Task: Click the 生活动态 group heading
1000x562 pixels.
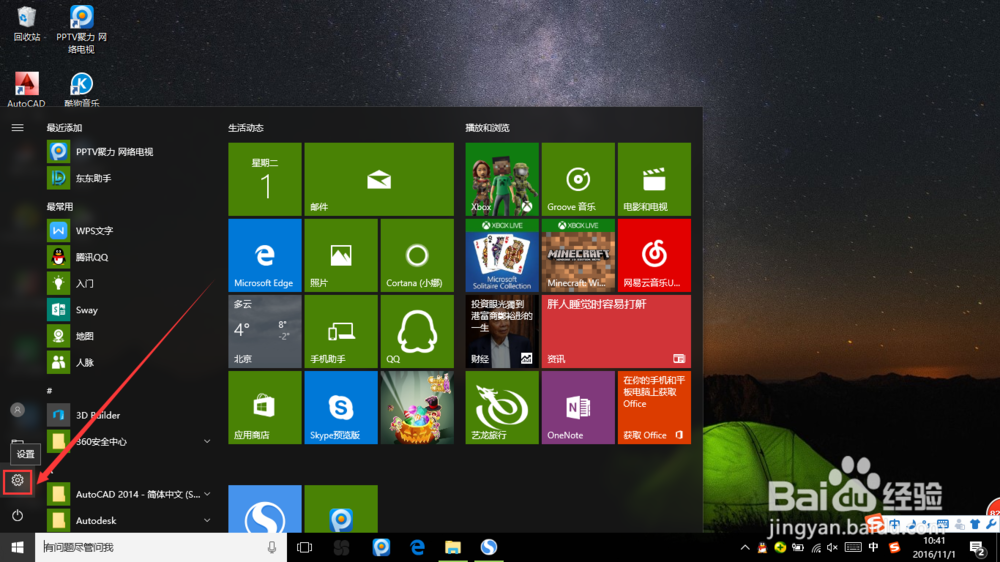Action: click(x=246, y=128)
